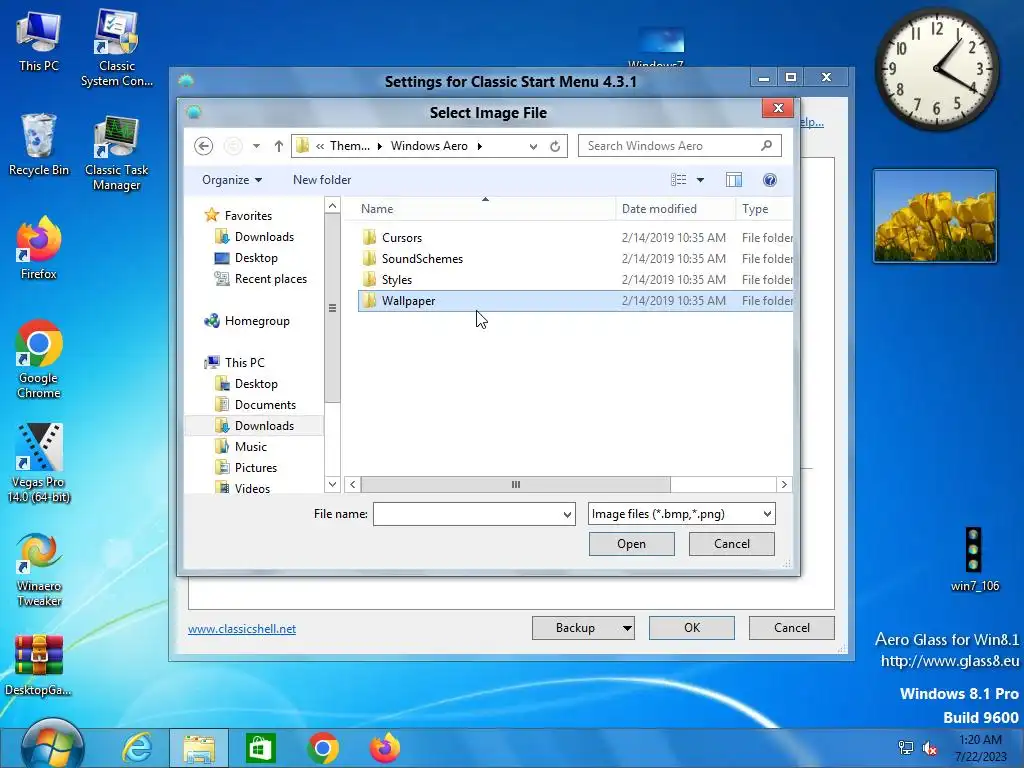Open Internet Explorer from taskbar
The width and height of the screenshot is (1024, 768).
point(137,748)
